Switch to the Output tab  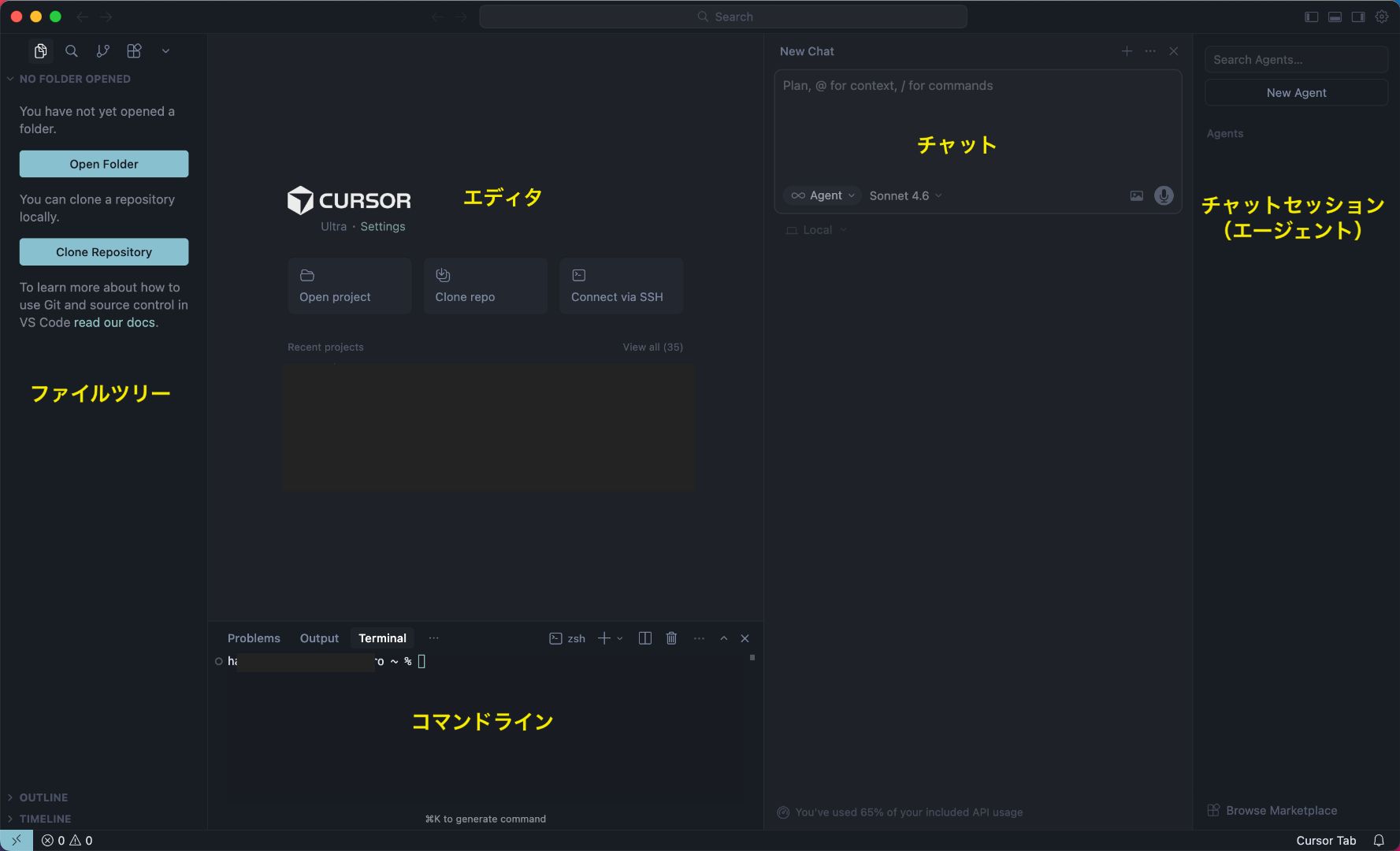pyautogui.click(x=319, y=638)
